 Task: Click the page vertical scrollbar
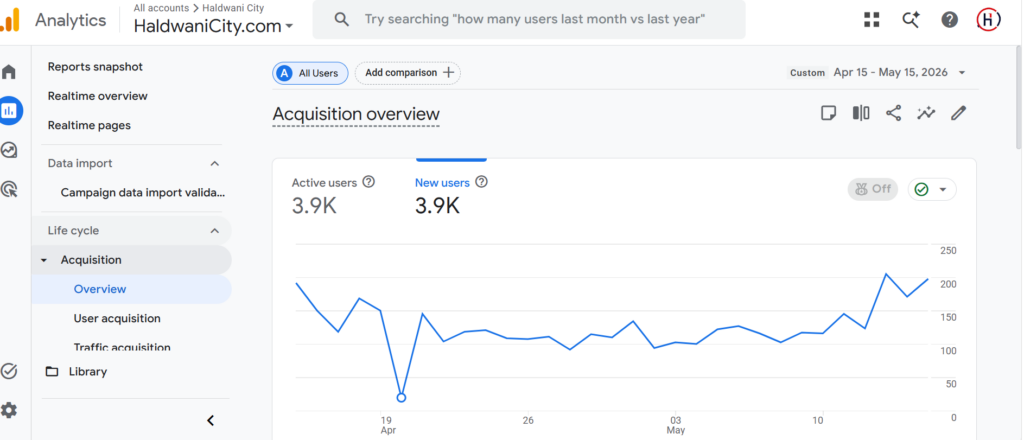[1019, 98]
